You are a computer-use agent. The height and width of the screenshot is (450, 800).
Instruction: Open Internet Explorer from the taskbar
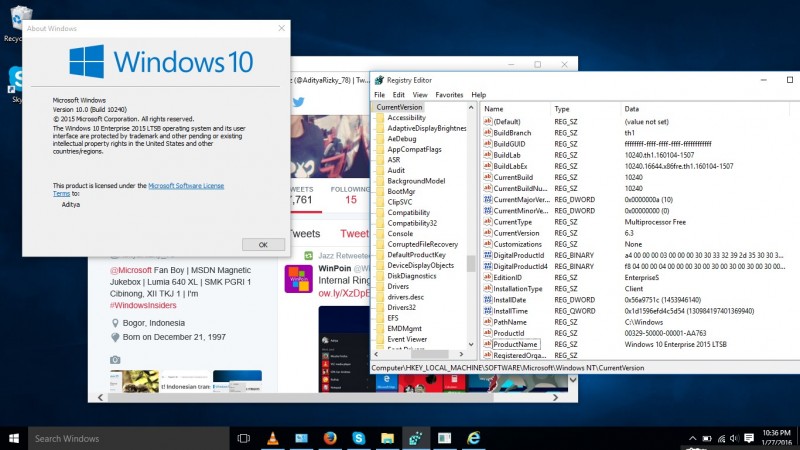(473, 438)
